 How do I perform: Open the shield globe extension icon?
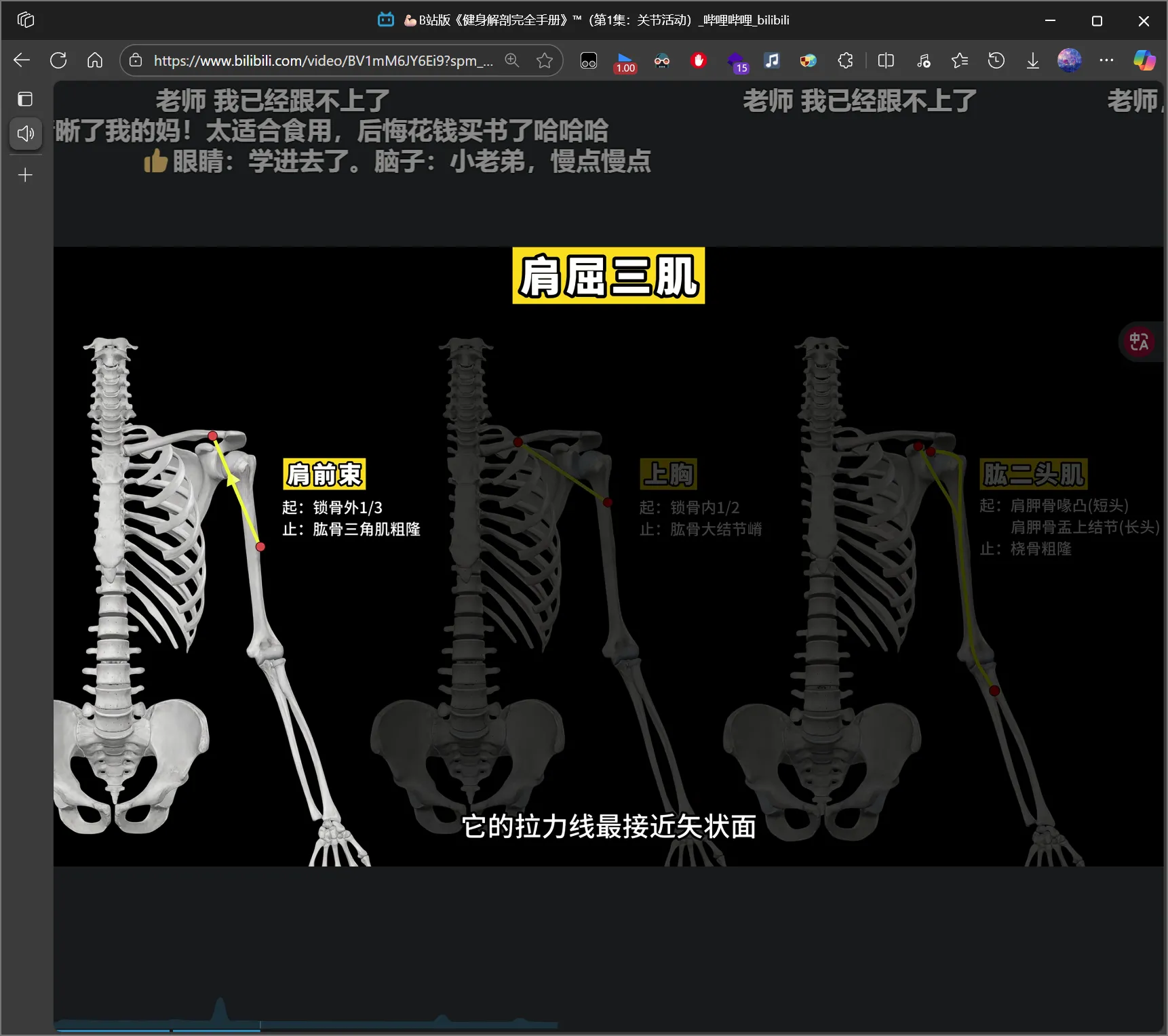click(808, 61)
